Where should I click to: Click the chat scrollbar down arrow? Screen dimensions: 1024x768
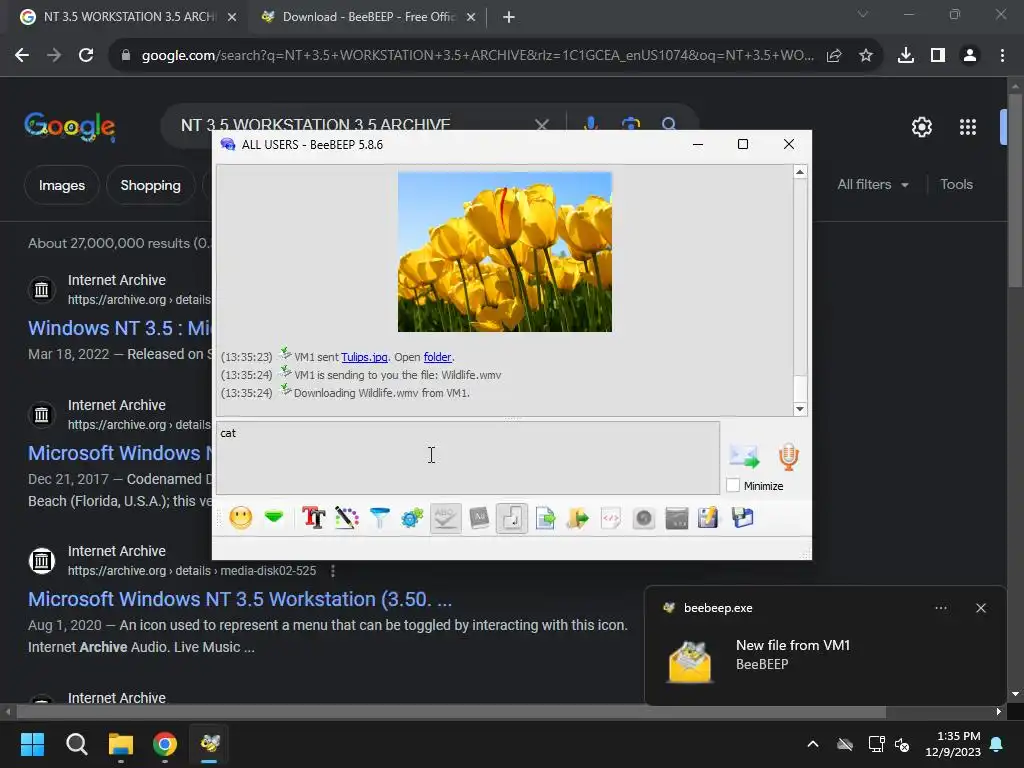[x=799, y=409]
